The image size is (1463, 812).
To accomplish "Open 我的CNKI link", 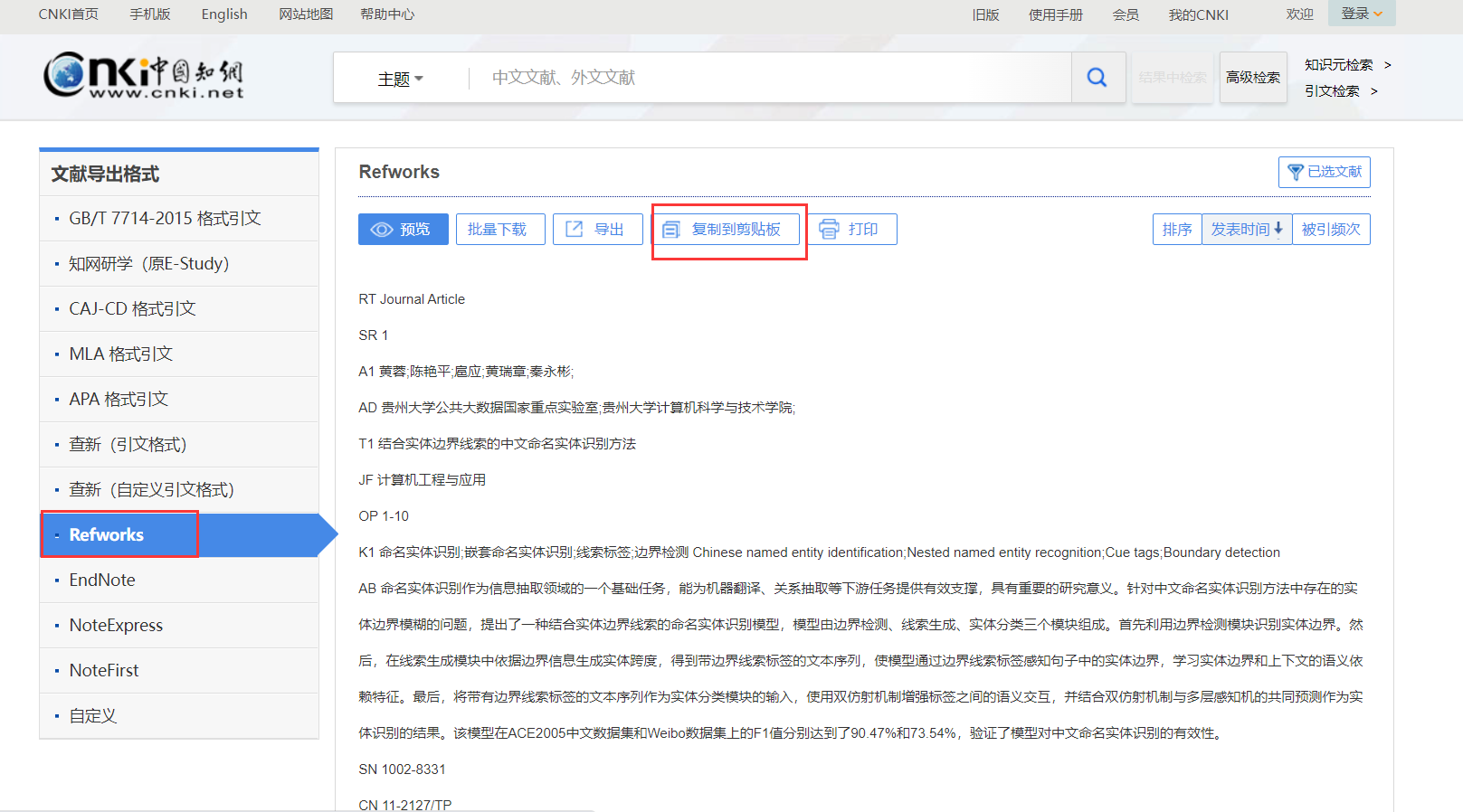I will pyautogui.click(x=1199, y=14).
